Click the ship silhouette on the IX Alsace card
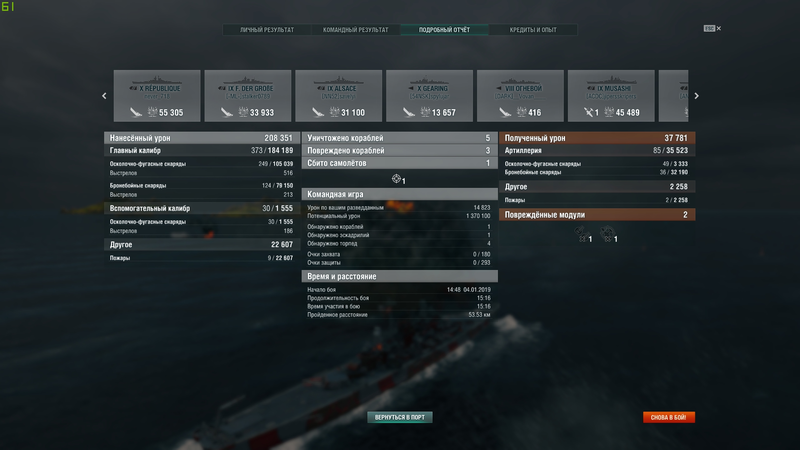800x450 pixels. tap(338, 80)
